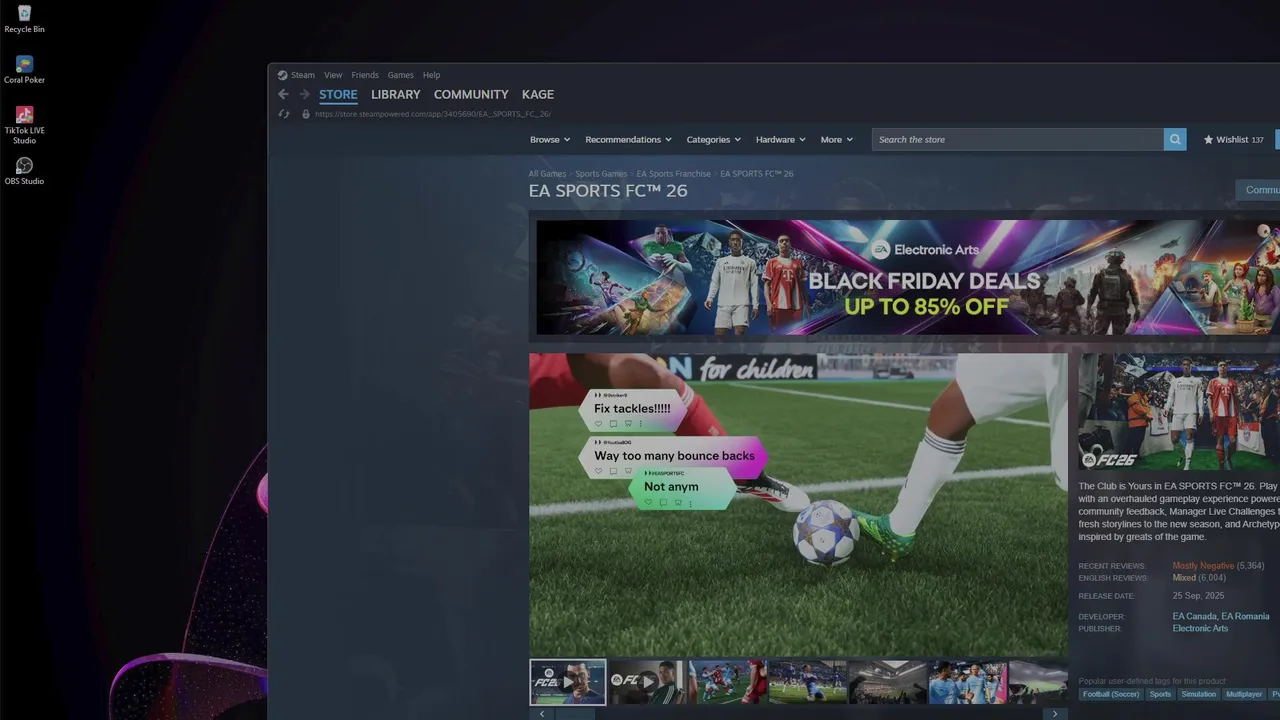This screenshot has width=1280, height=720.
Task: Select the stadium screenshot thumbnail
Action: click(x=887, y=682)
